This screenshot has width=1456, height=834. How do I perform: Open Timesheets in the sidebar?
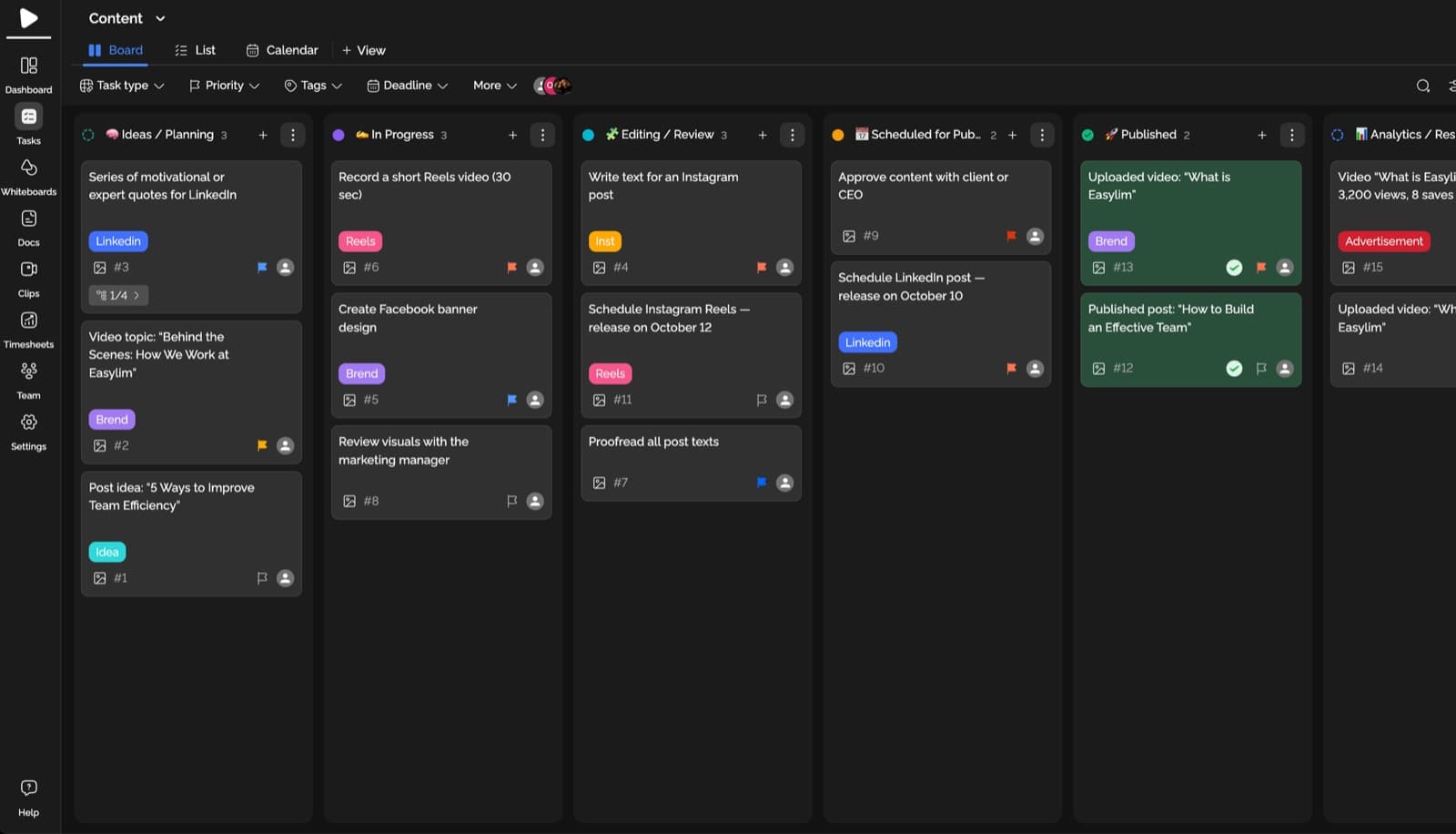pos(28,330)
